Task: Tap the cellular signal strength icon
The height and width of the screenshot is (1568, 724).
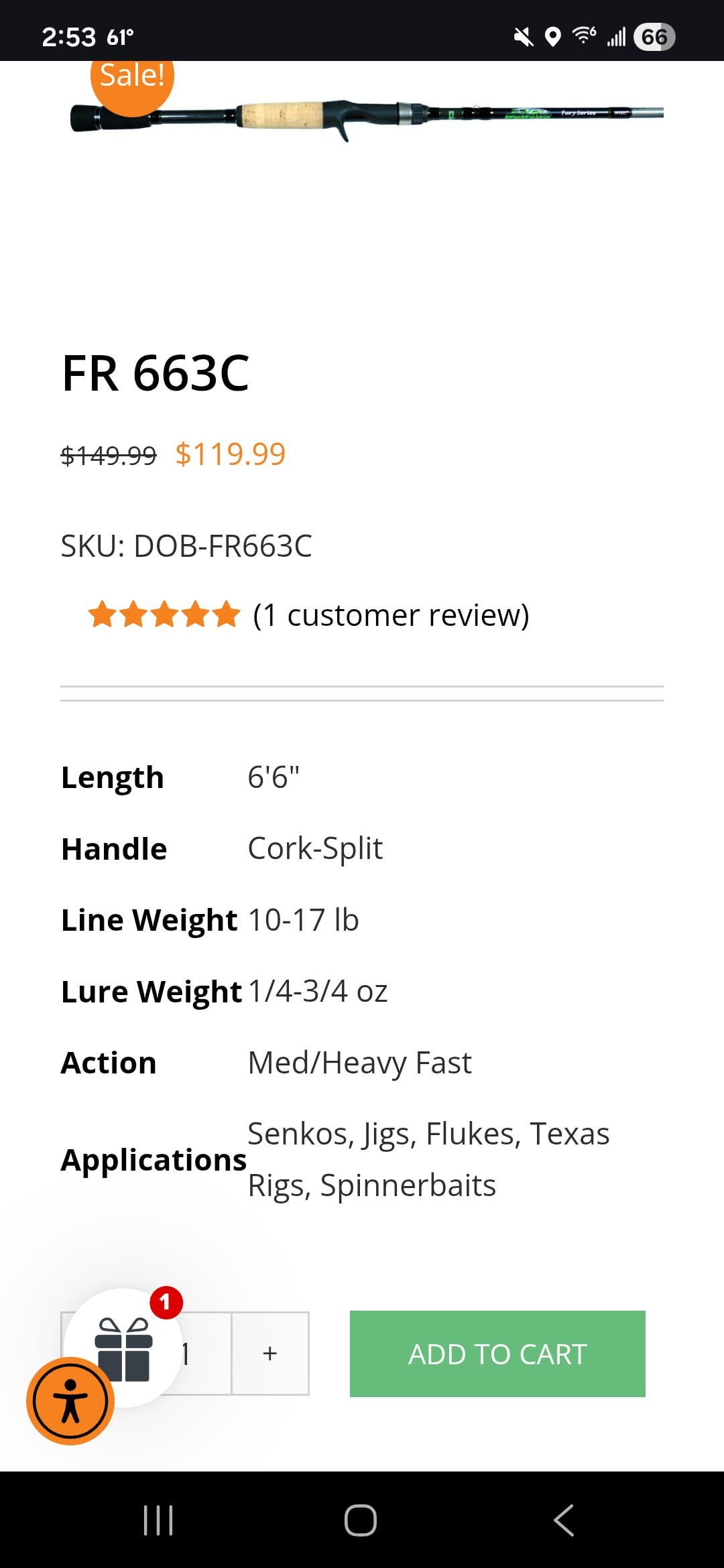Action: (x=616, y=37)
